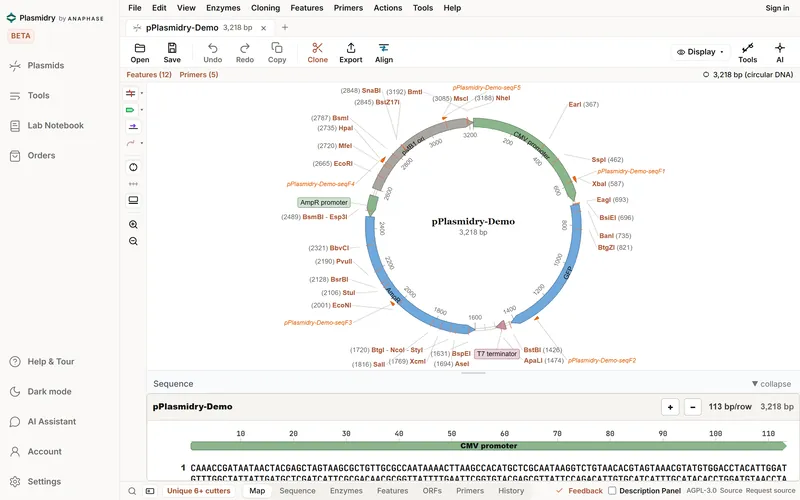
Task: Switch to the bottom Enzymes tab
Action: [x=346, y=491]
